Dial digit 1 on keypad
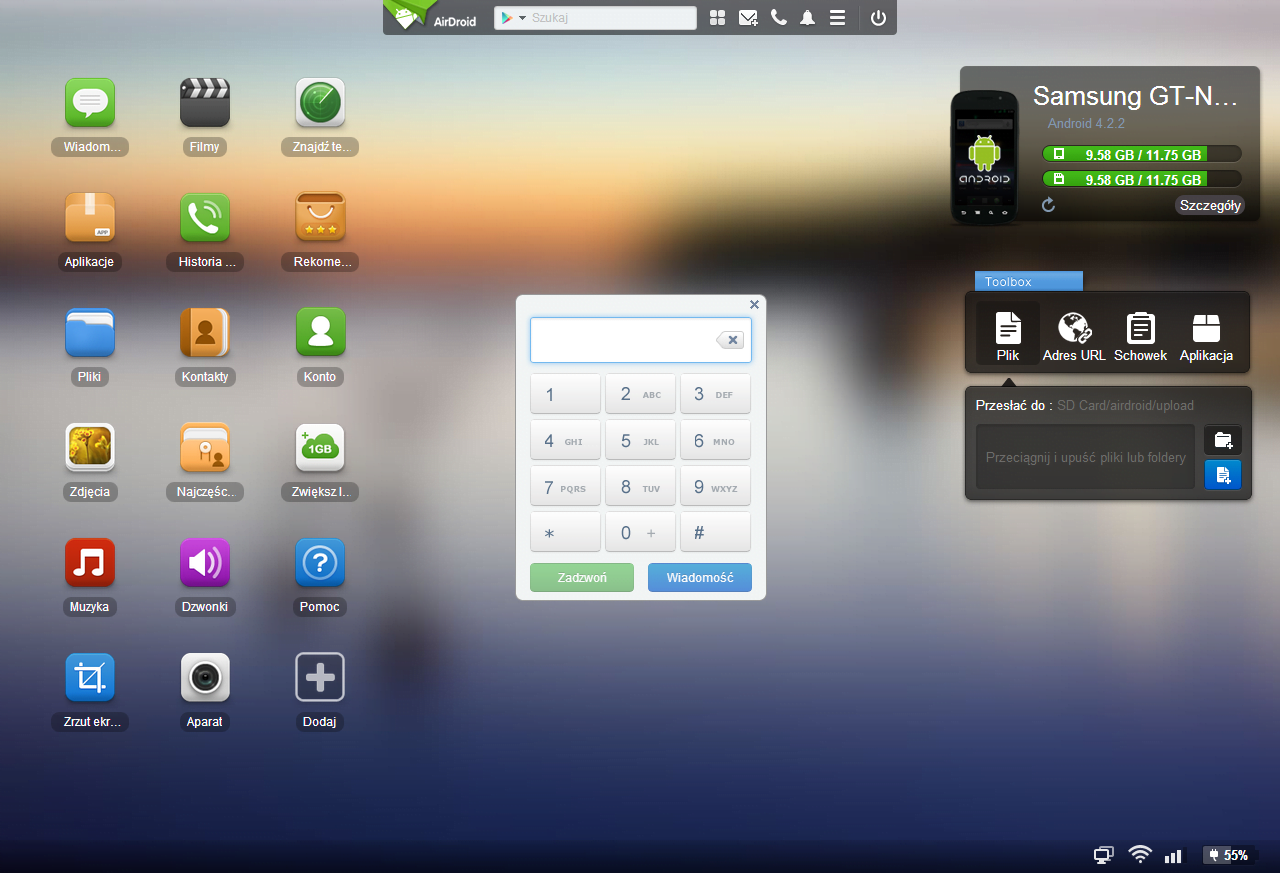Viewport: 1280px width, 873px height. (x=565, y=394)
